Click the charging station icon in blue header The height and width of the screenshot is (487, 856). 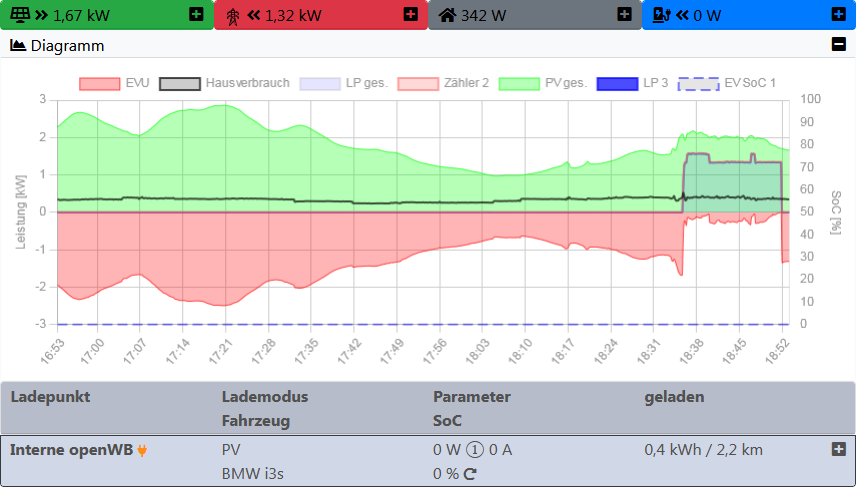point(661,15)
